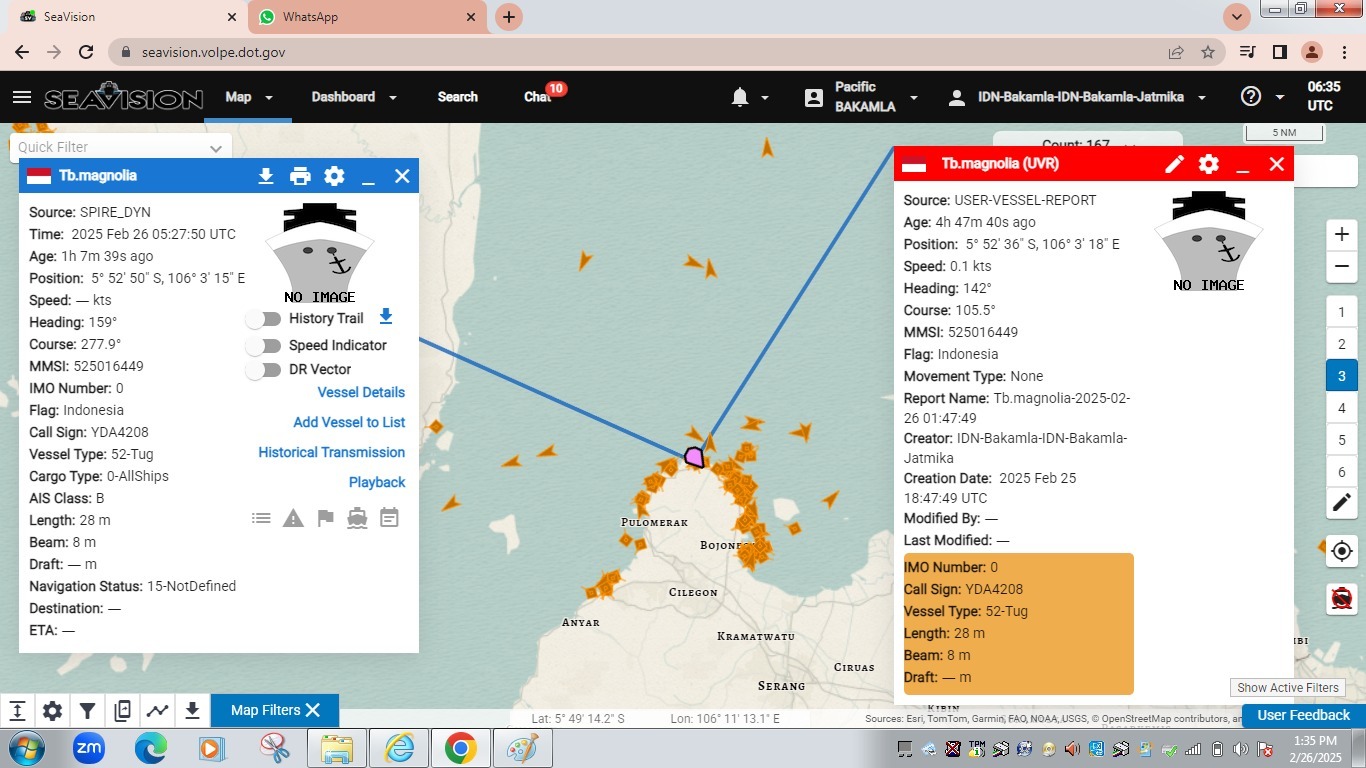Click the notification bell icon
1366x768 pixels.
pos(740,97)
